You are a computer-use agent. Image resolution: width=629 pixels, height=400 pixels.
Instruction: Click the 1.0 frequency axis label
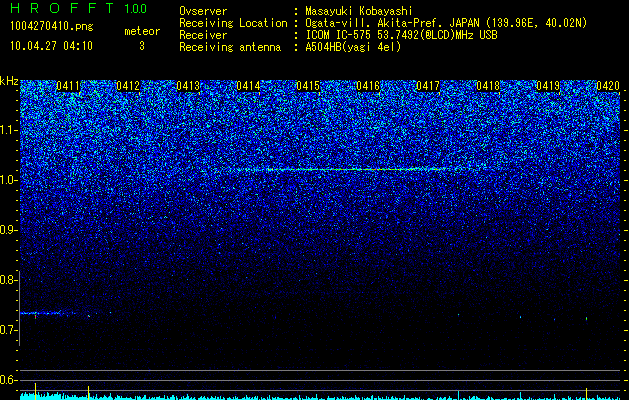click(9, 180)
